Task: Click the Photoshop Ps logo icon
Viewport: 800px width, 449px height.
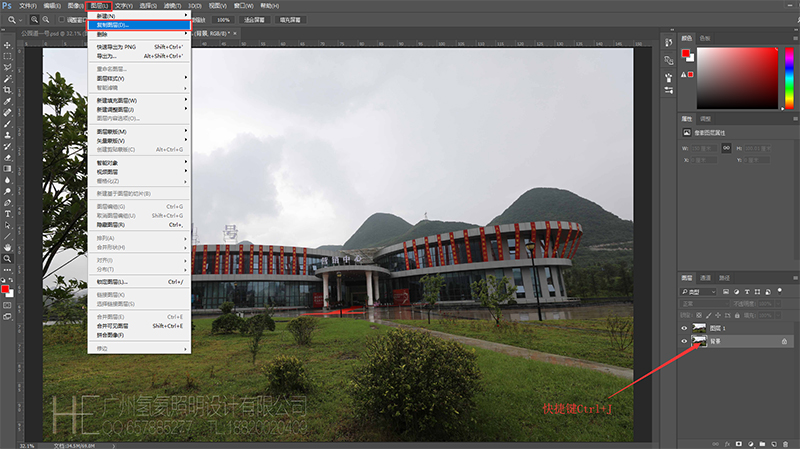Action: (8, 6)
